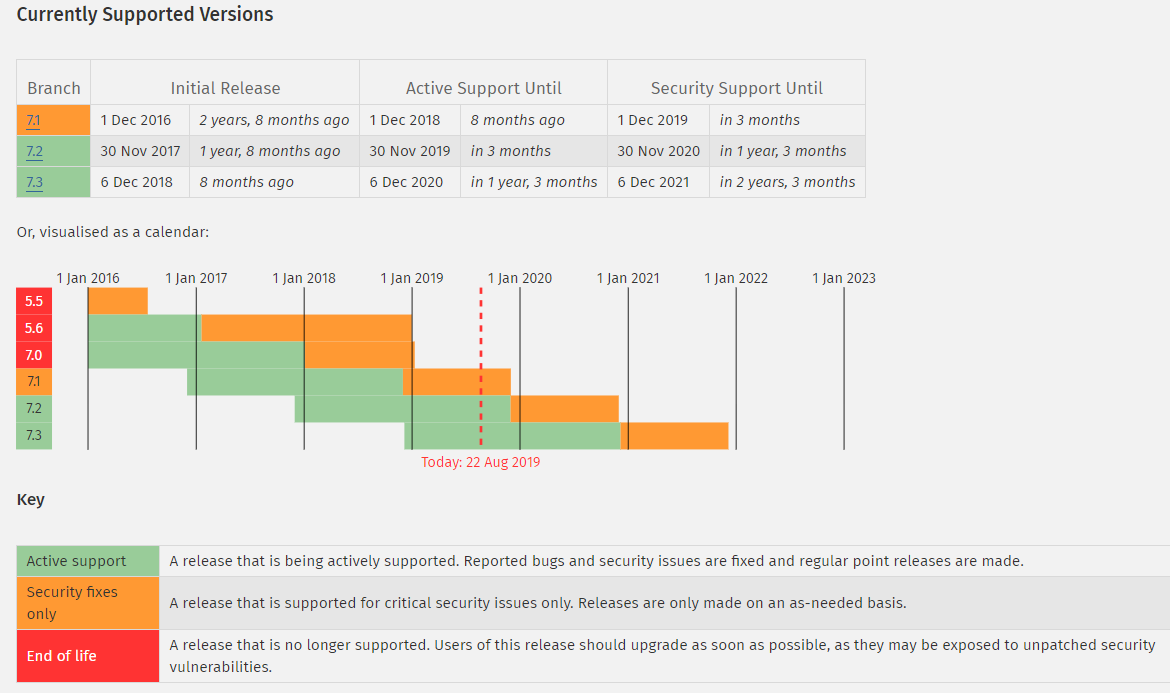Select the green 7.2 label in the calendar
This screenshot has width=1170, height=693.
[x=34, y=409]
